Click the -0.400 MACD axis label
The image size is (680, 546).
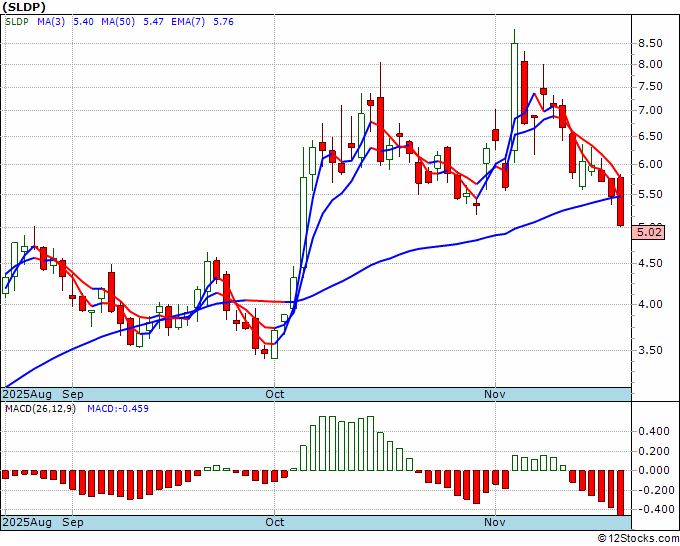pyautogui.click(x=654, y=510)
